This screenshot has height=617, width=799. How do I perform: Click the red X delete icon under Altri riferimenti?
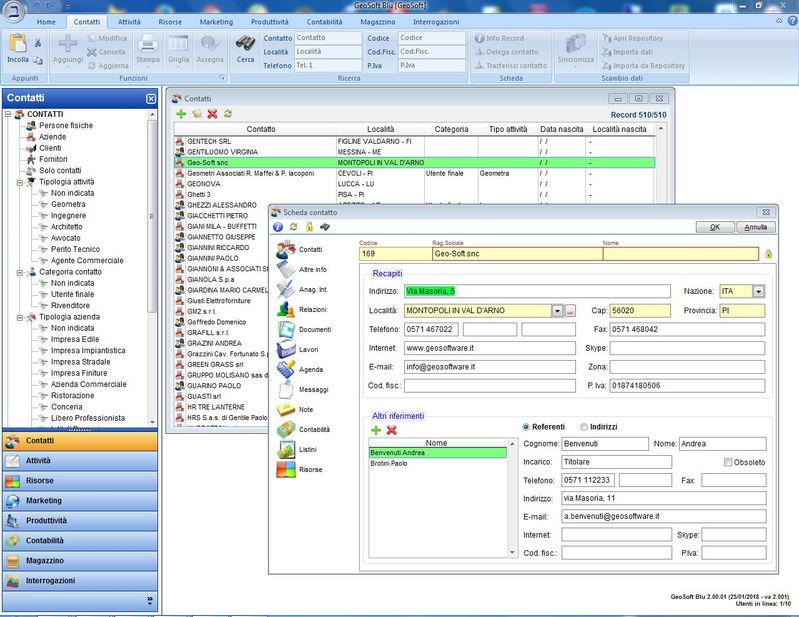point(391,429)
